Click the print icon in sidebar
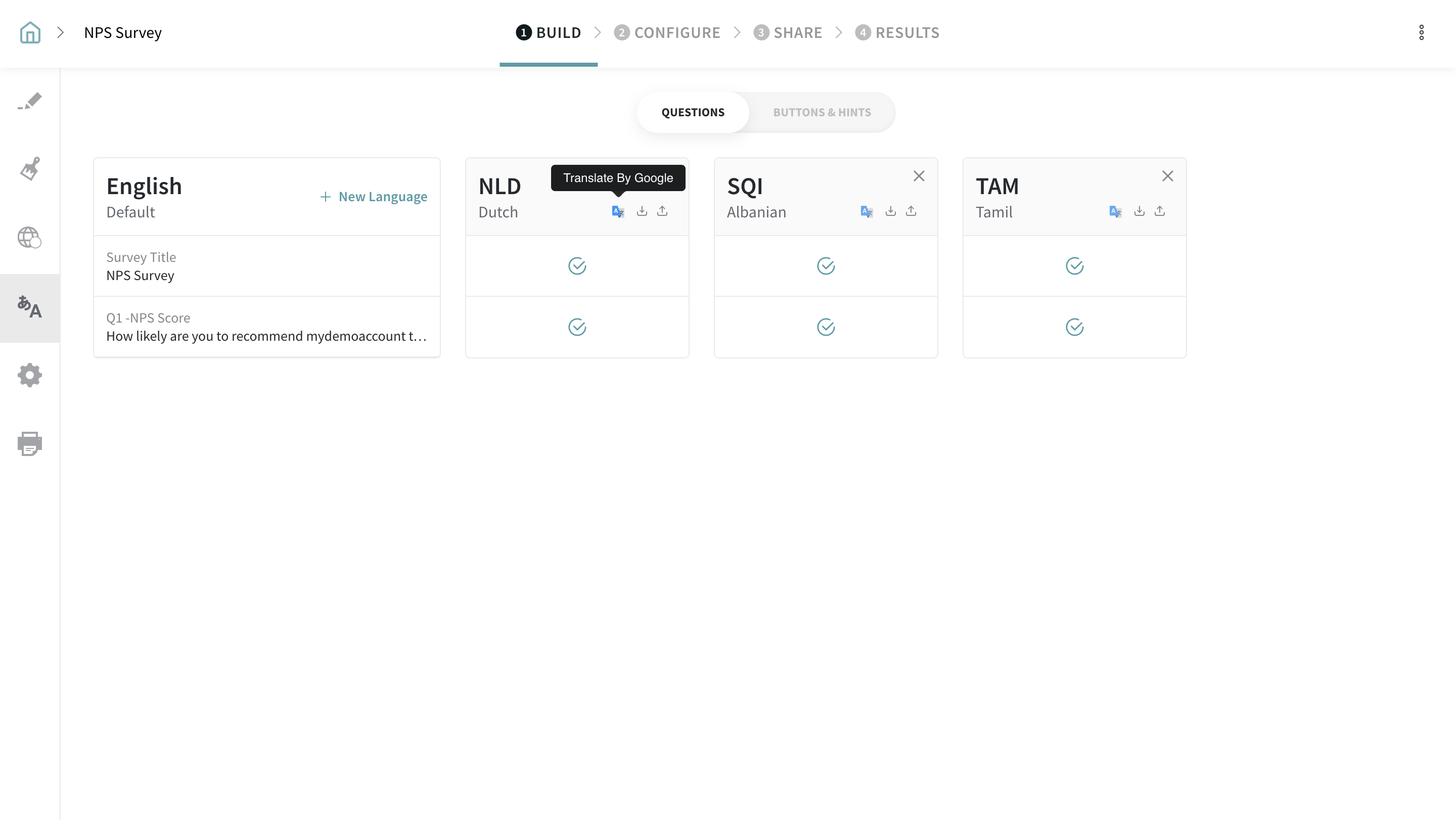The image size is (1456, 820). [x=29, y=444]
